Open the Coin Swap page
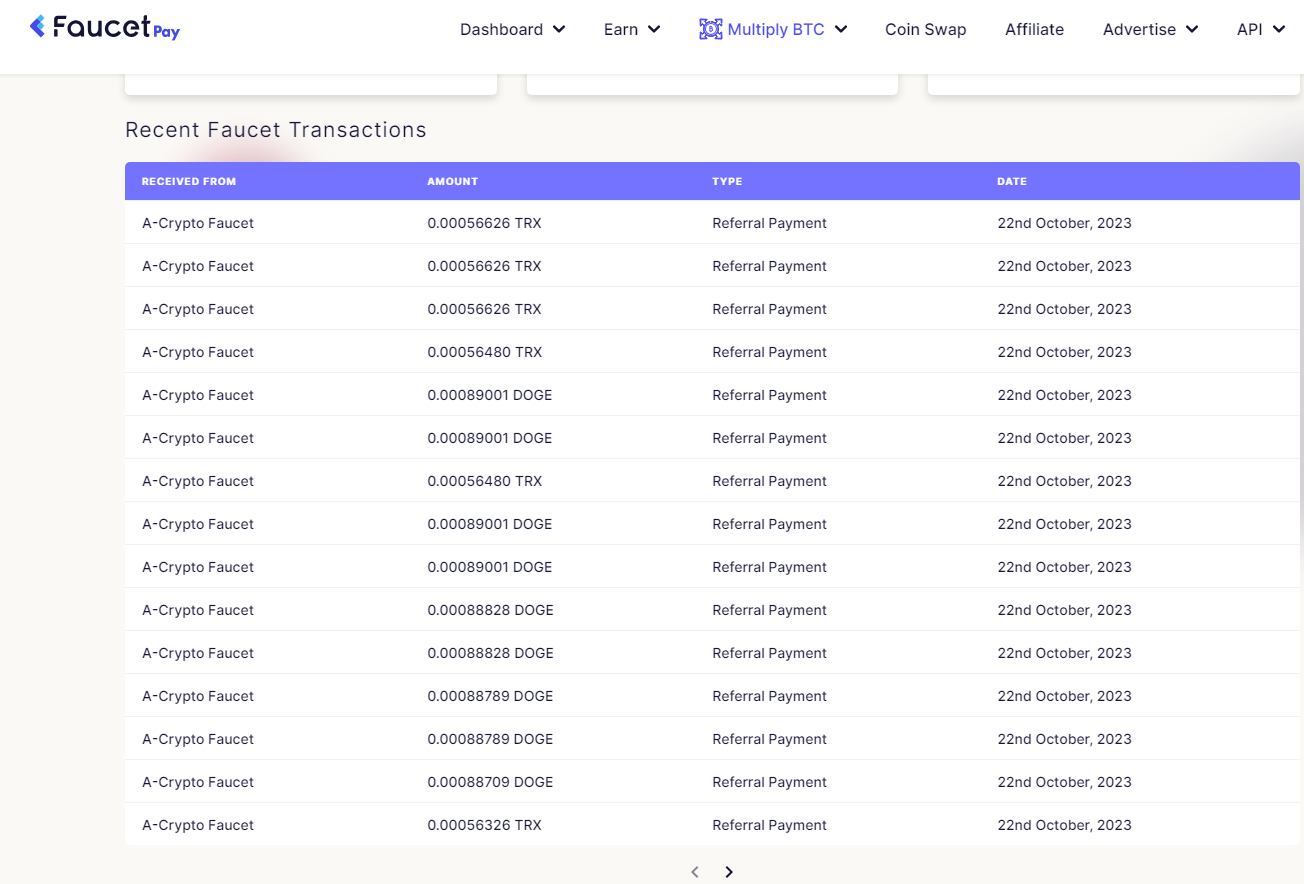1304x884 pixels. point(926,29)
